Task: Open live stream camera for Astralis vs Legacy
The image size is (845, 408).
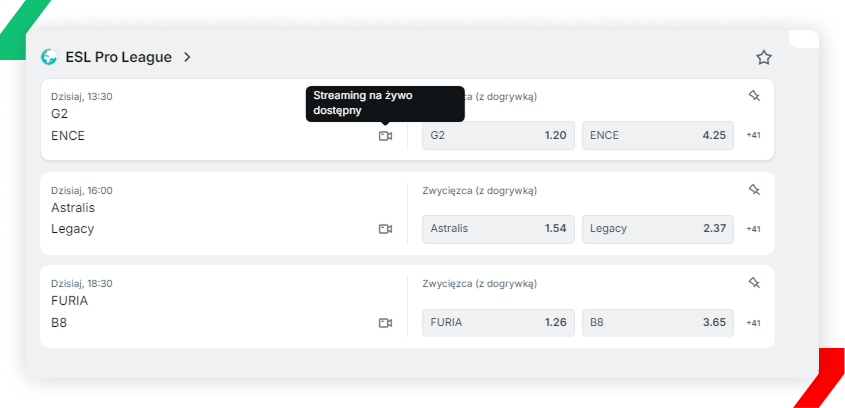Action: (385, 229)
